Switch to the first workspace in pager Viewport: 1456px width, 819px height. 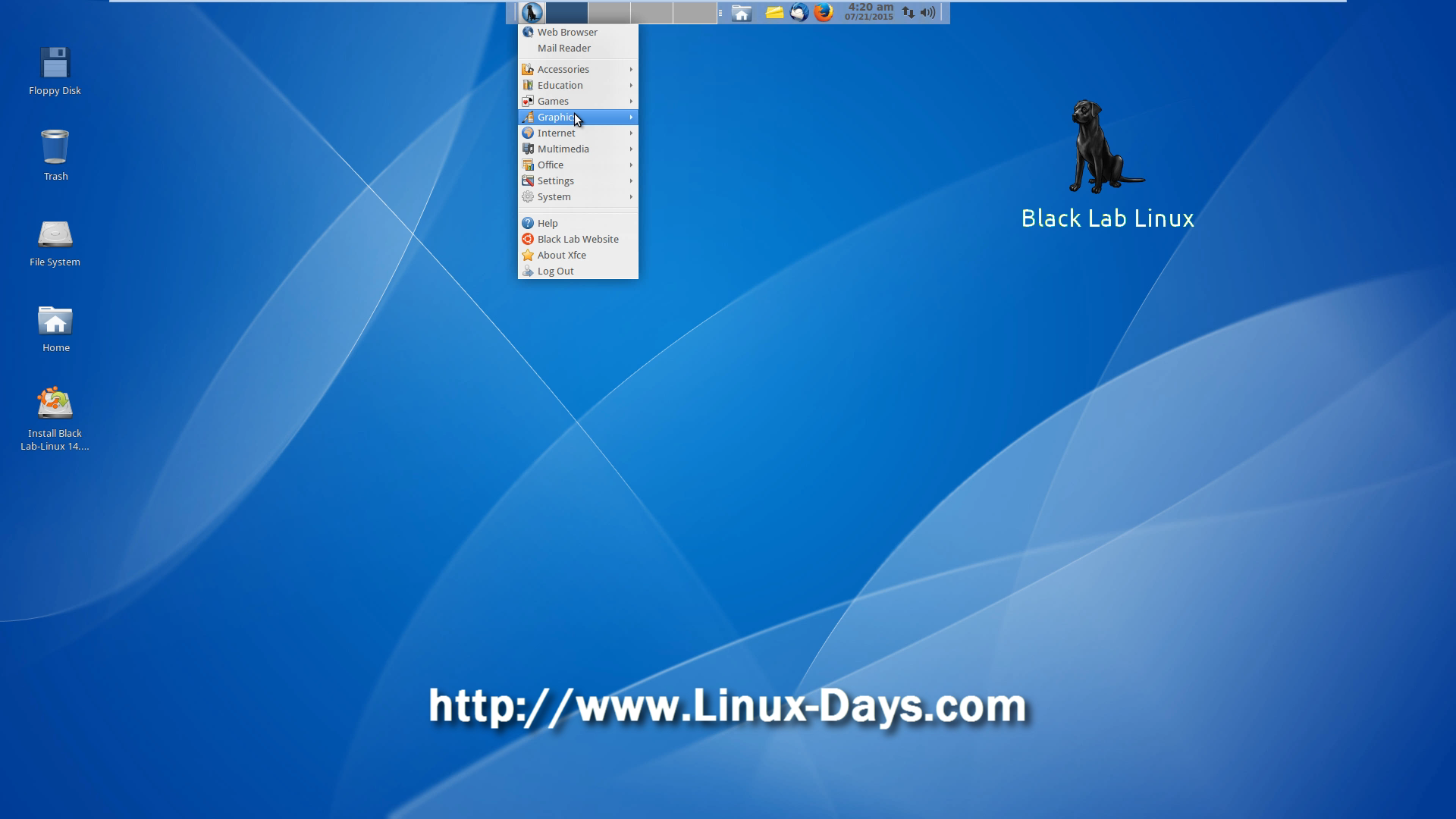tap(566, 12)
